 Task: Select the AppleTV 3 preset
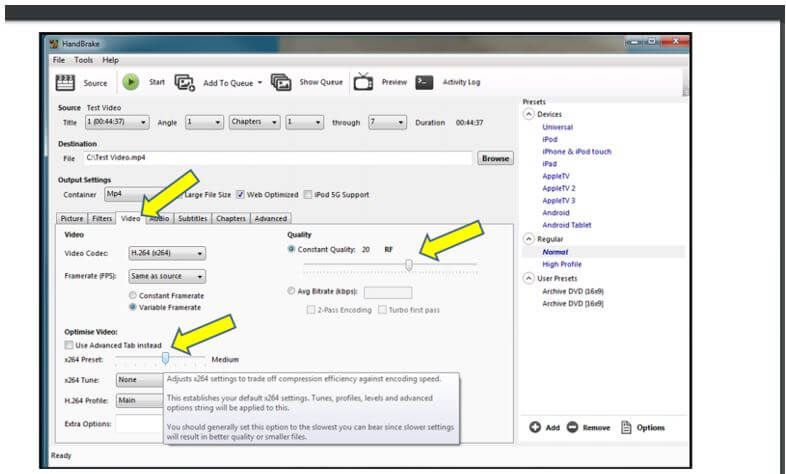[x=558, y=200]
